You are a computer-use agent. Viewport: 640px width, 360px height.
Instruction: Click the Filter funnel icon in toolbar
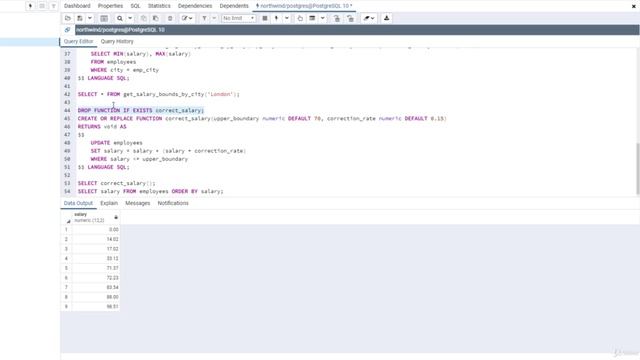point(204,18)
